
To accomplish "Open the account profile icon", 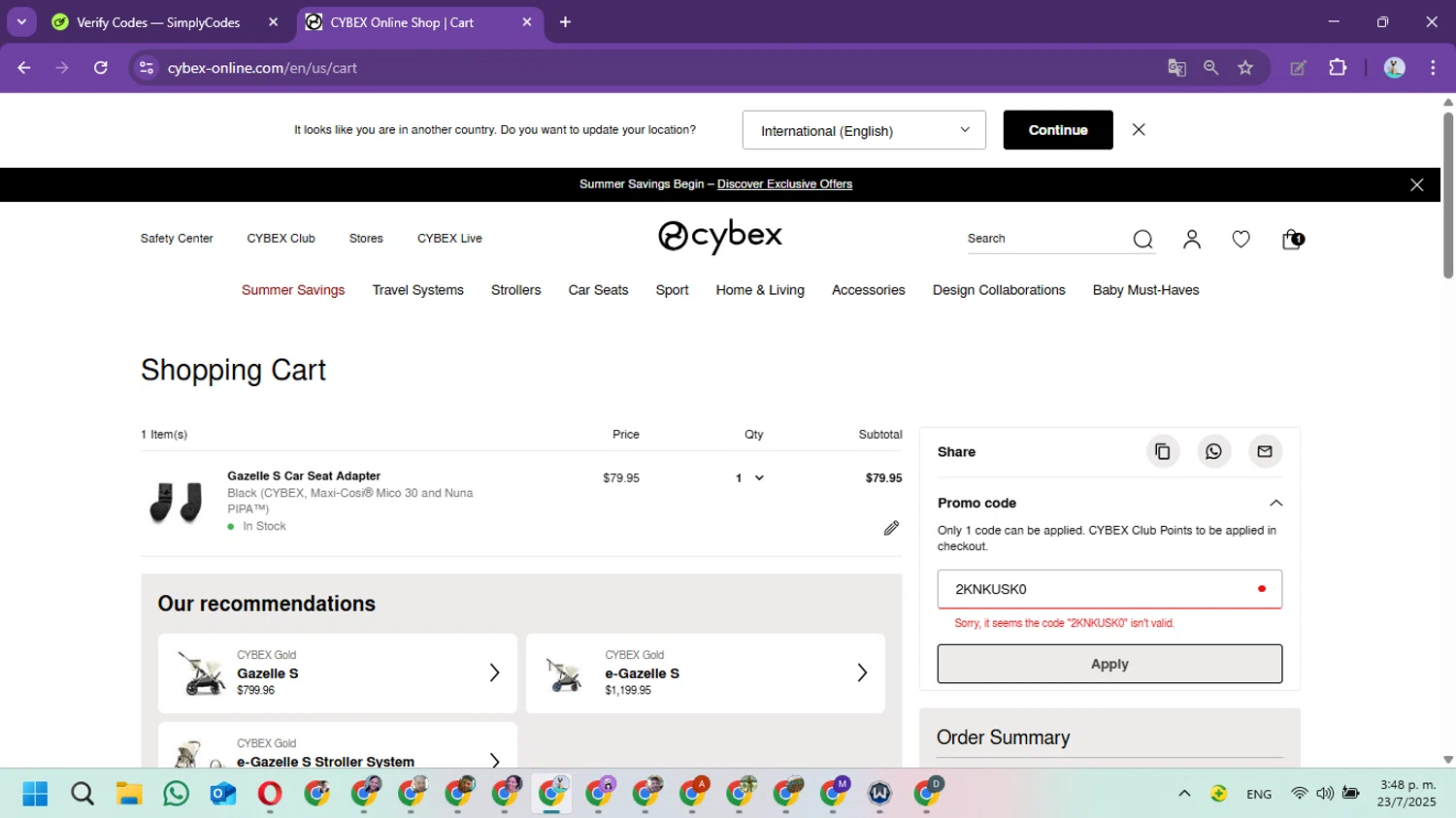I will pyautogui.click(x=1192, y=240).
